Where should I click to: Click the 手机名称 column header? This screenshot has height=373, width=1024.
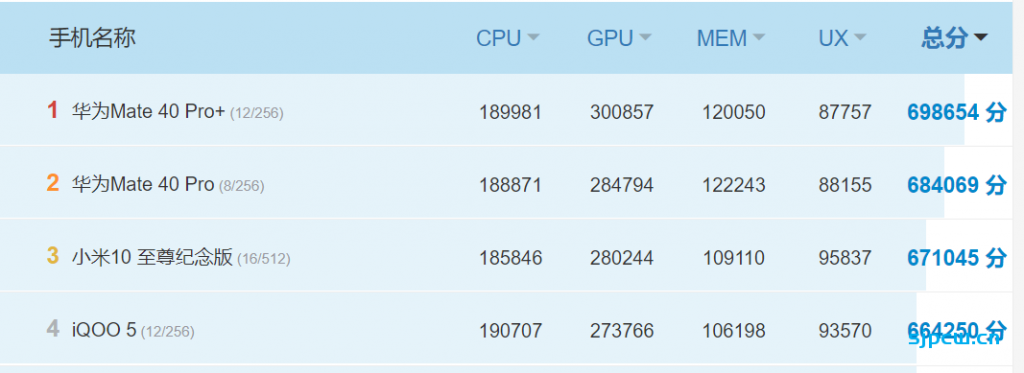(92, 38)
